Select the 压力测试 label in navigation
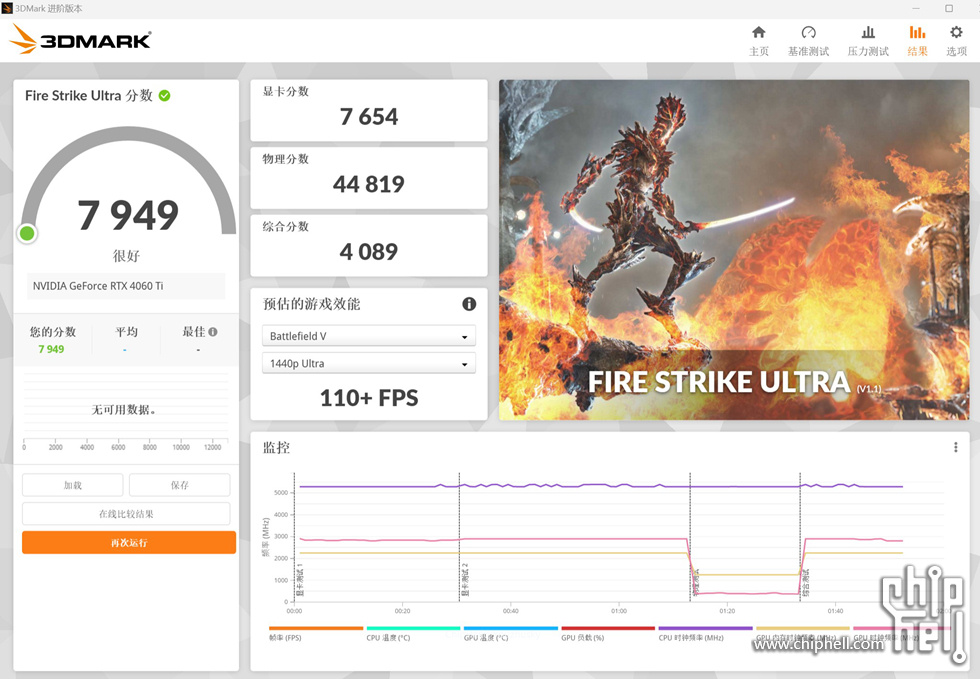The image size is (980, 679). 868,51
